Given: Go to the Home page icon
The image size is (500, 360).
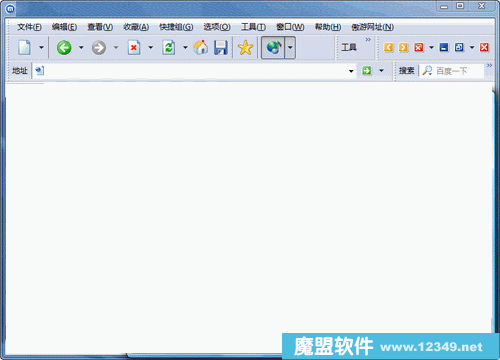Looking at the screenshot, I should (x=201, y=48).
